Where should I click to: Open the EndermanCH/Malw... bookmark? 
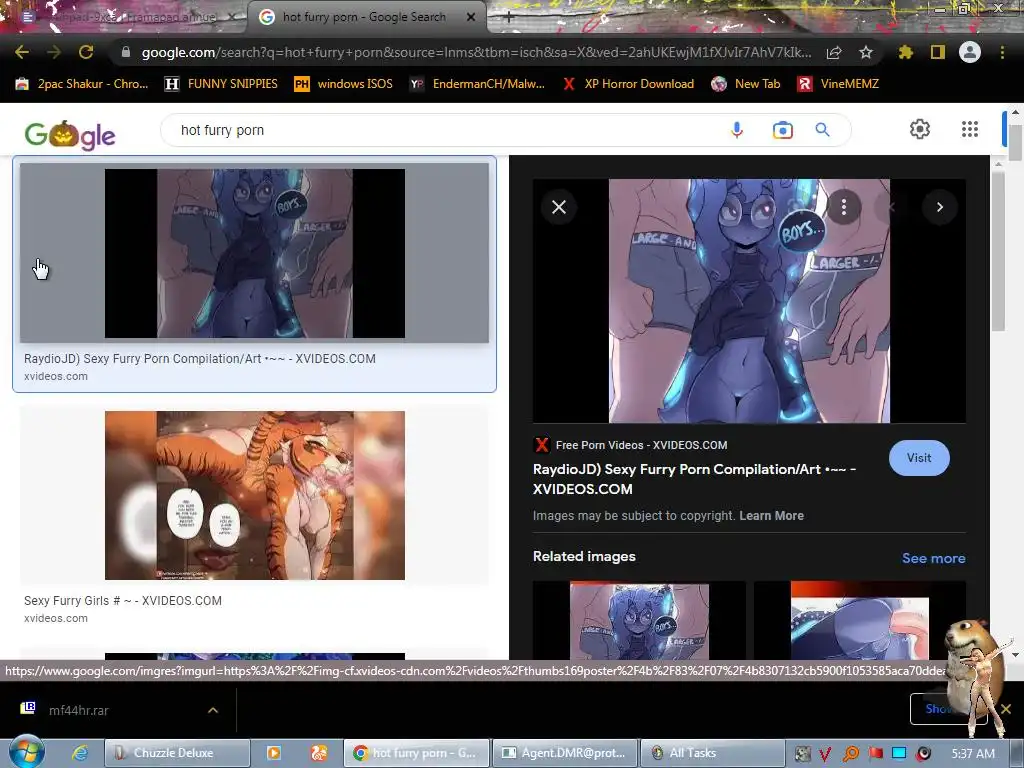click(x=477, y=84)
